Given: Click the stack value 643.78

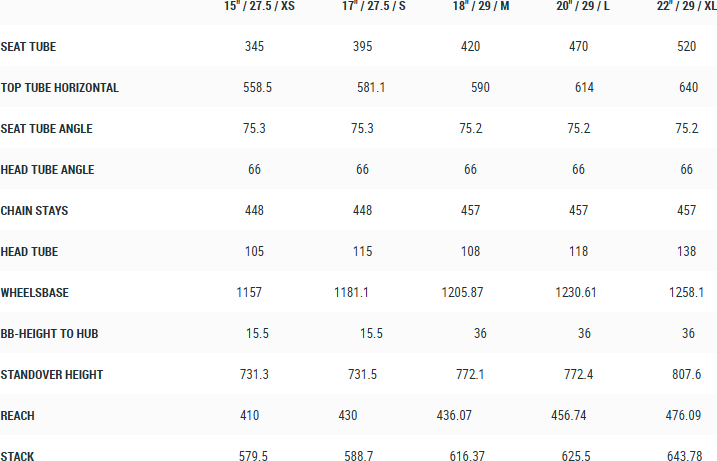Looking at the screenshot, I should pos(685,457).
